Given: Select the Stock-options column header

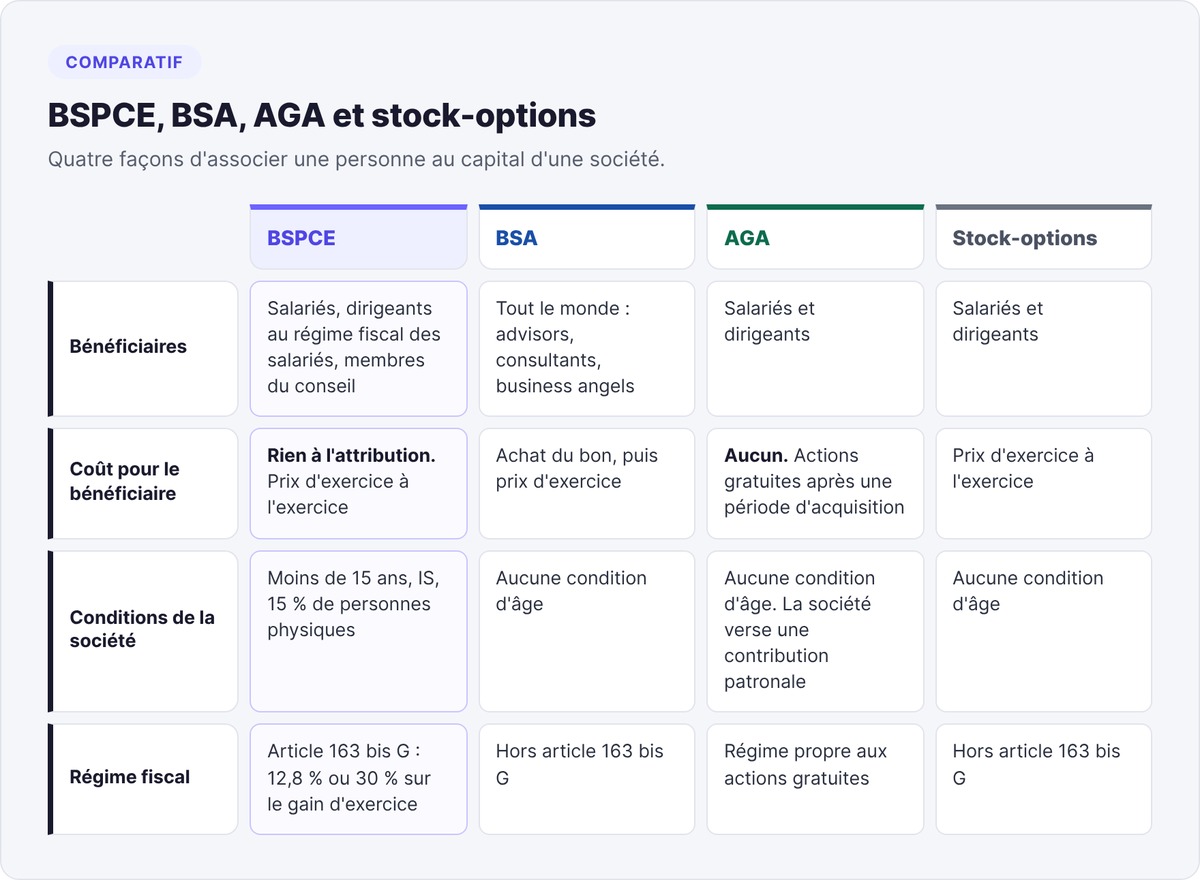Looking at the screenshot, I should [1044, 237].
